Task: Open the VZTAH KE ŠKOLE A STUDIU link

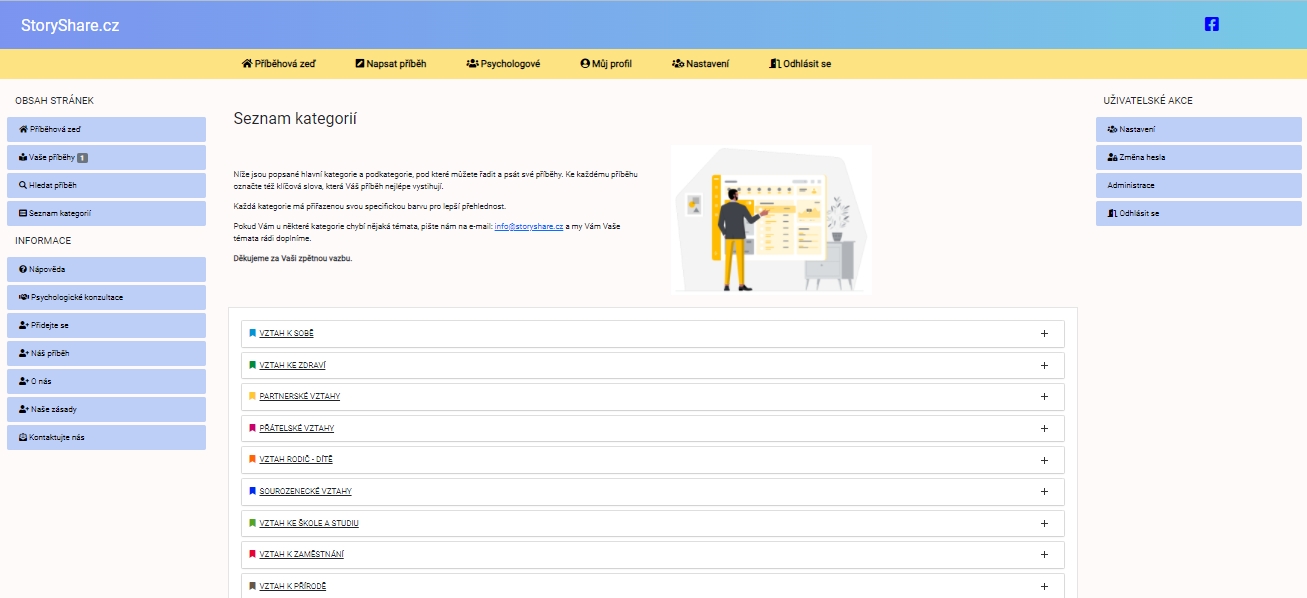Action: [x=309, y=523]
